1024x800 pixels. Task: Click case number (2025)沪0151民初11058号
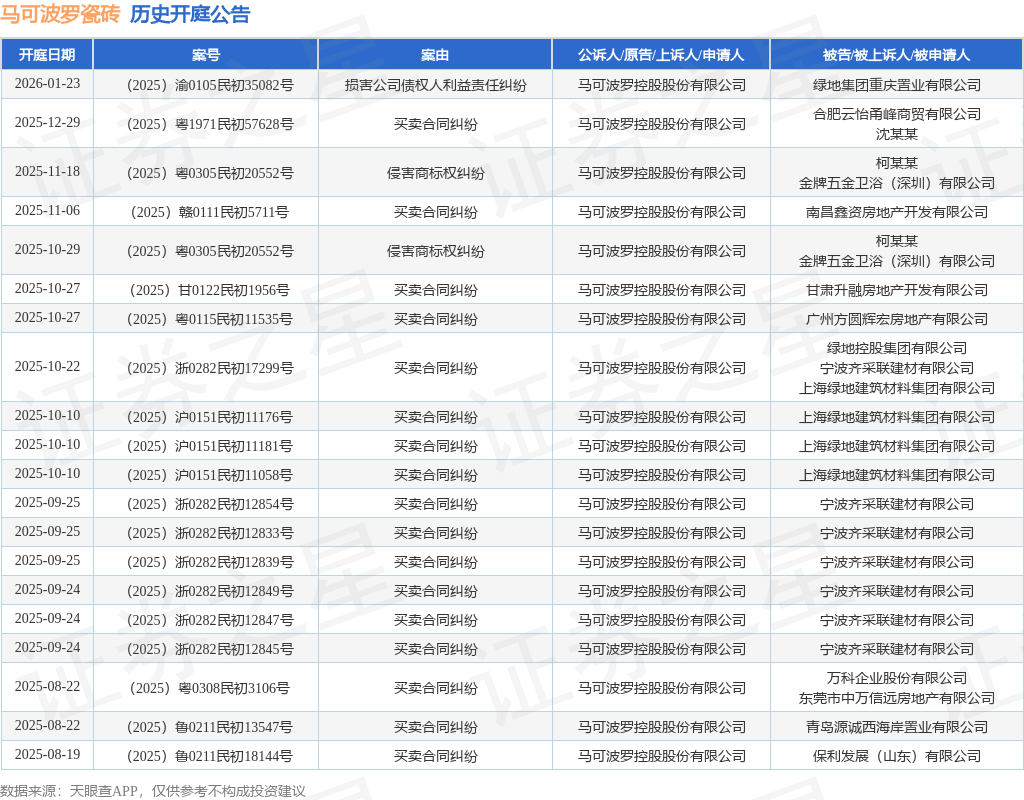(x=210, y=475)
